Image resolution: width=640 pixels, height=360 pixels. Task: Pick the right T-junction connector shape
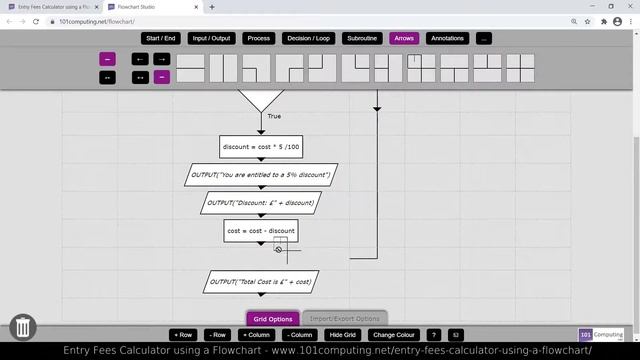tap(421, 69)
